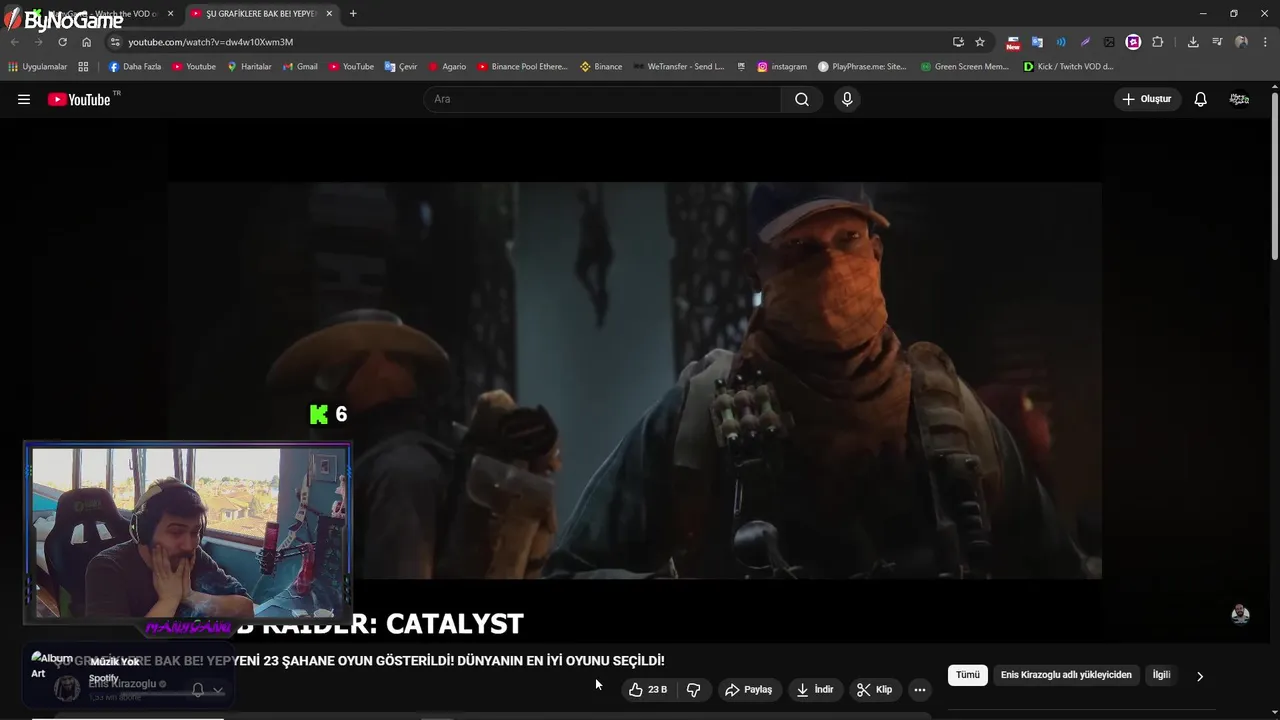Open 'Gmail' bookmark
Screen dimensions: 1280x720
(x=300, y=67)
